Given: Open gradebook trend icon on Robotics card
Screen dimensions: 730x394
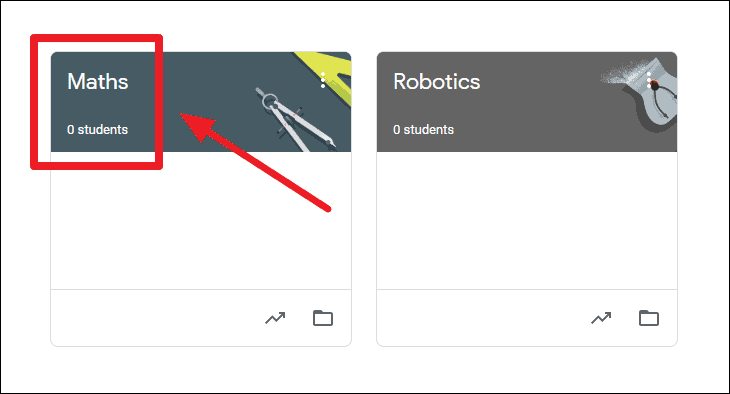Looking at the screenshot, I should tap(601, 318).
